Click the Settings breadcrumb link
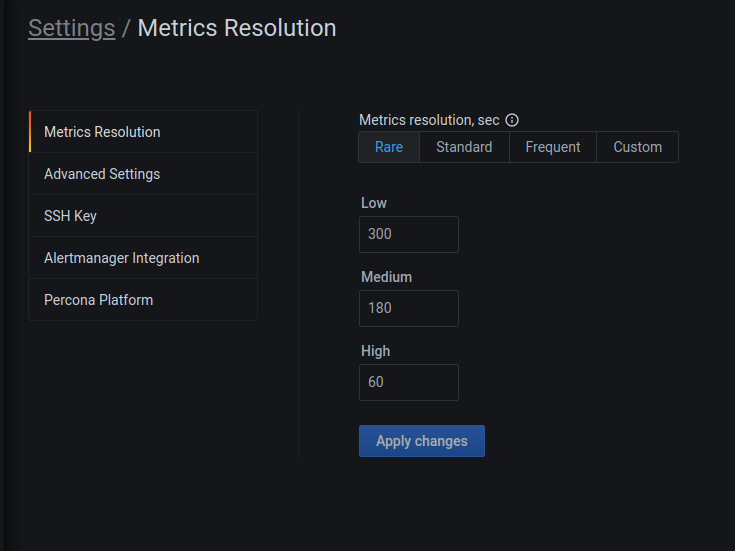735x551 pixels. pos(71,28)
